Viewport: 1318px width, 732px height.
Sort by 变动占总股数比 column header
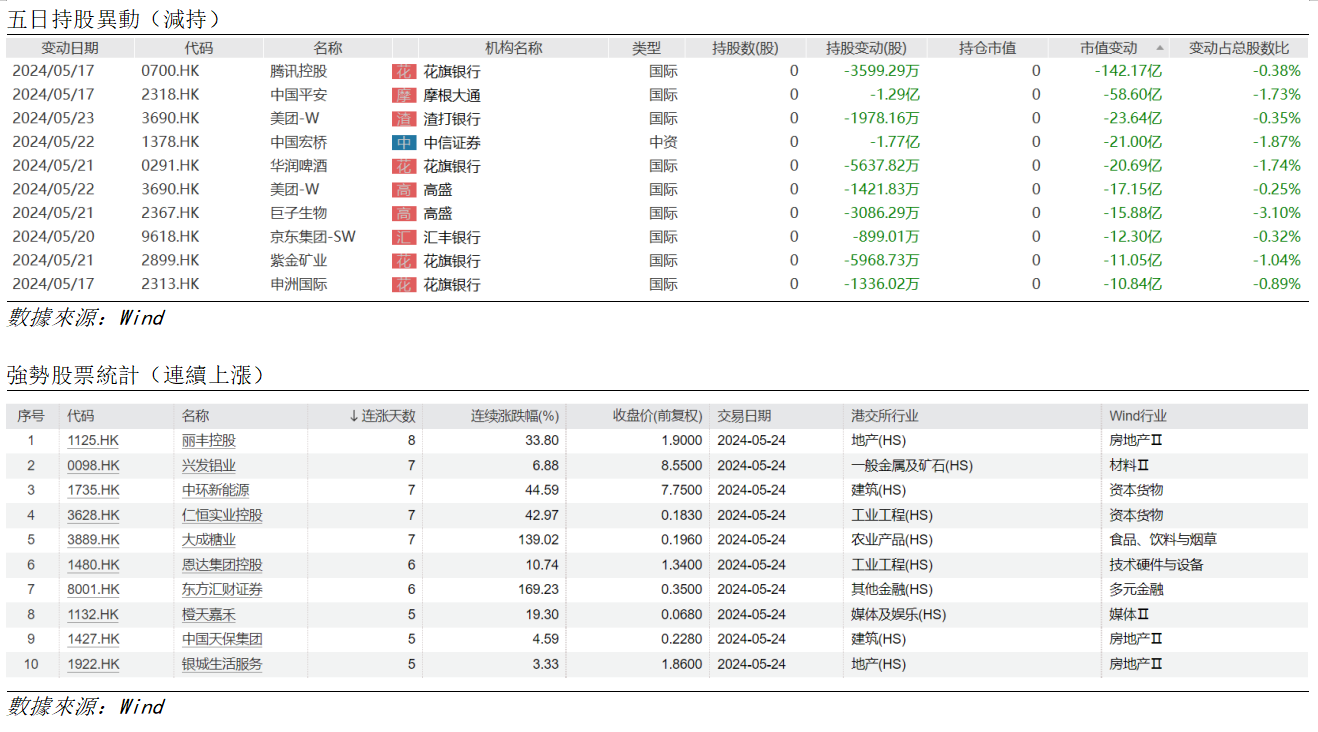pos(1239,48)
